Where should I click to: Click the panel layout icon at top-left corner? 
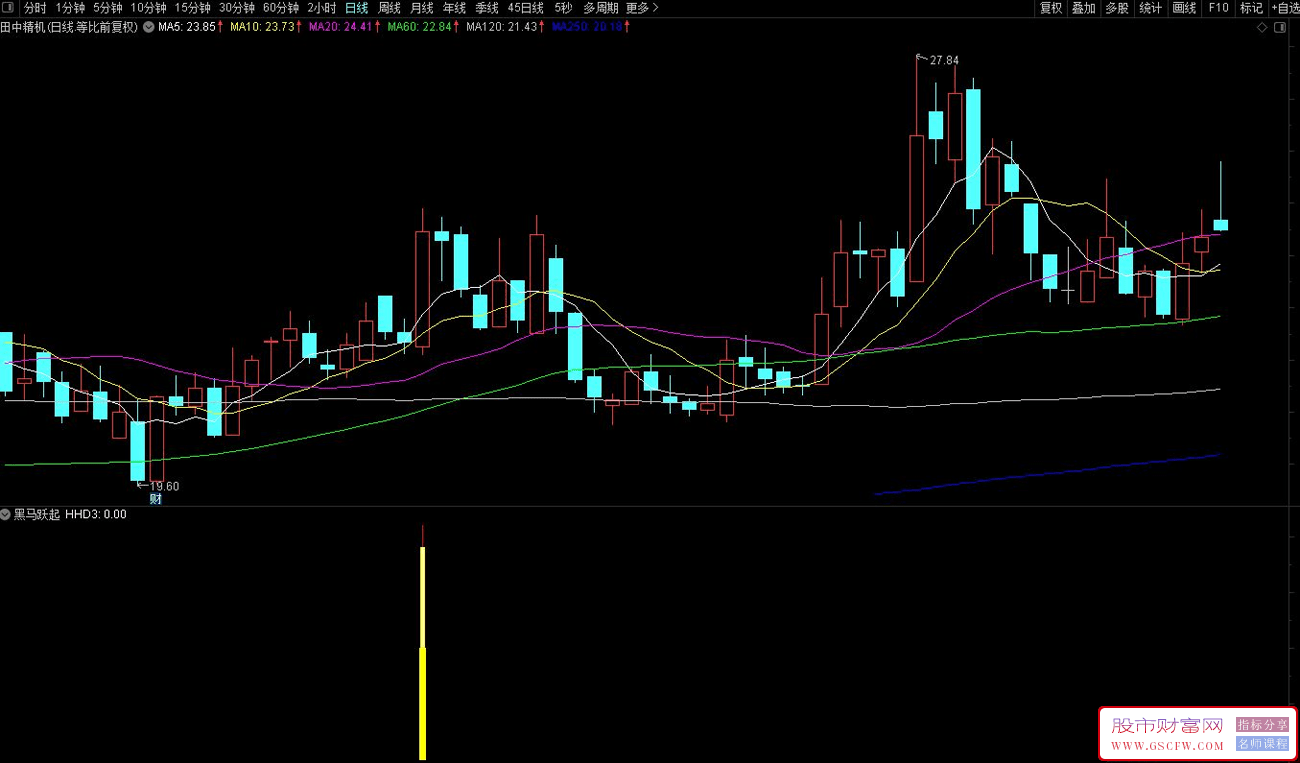tap(8, 8)
